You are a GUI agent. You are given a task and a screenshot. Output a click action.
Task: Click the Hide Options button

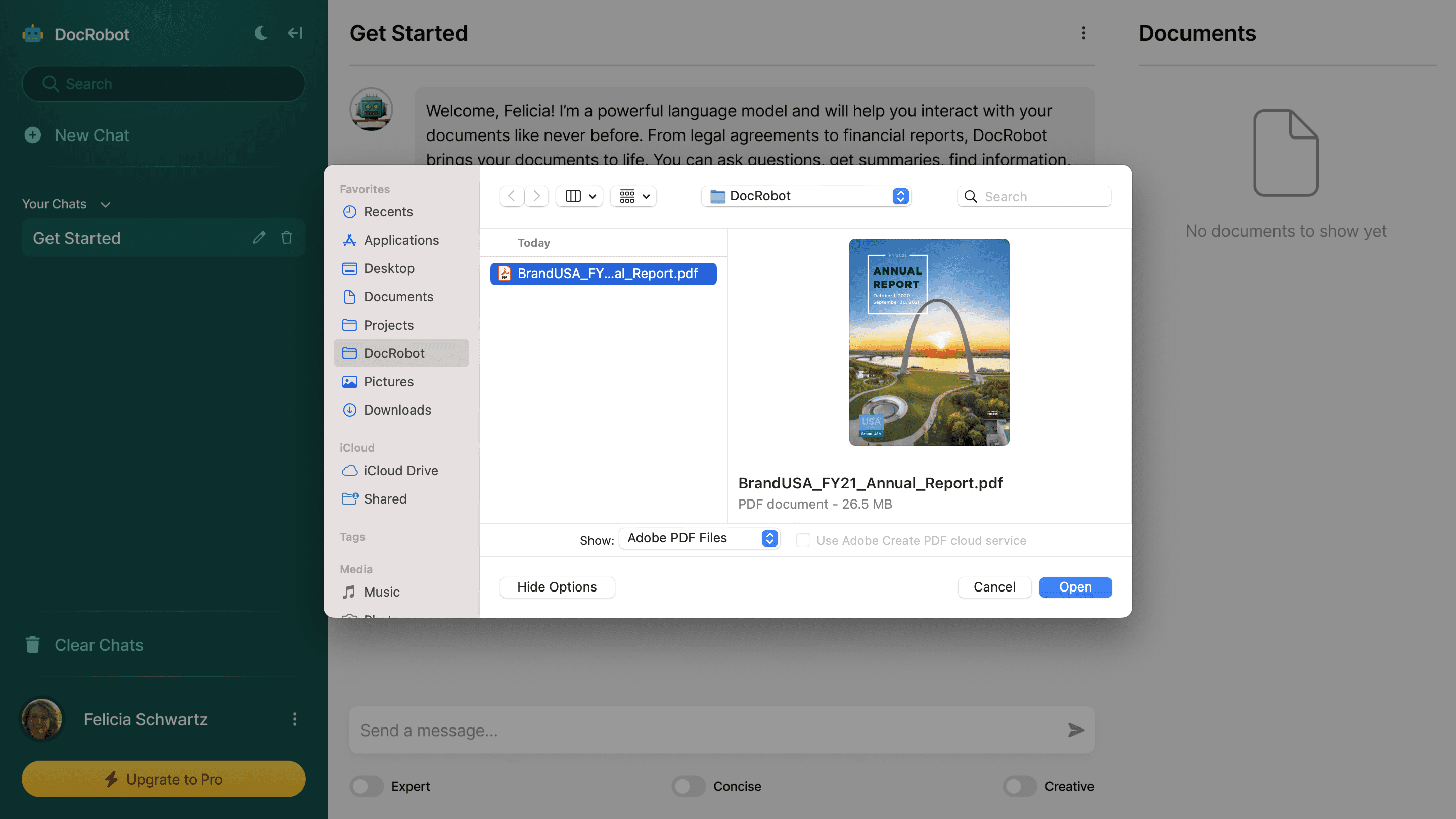coord(557,586)
